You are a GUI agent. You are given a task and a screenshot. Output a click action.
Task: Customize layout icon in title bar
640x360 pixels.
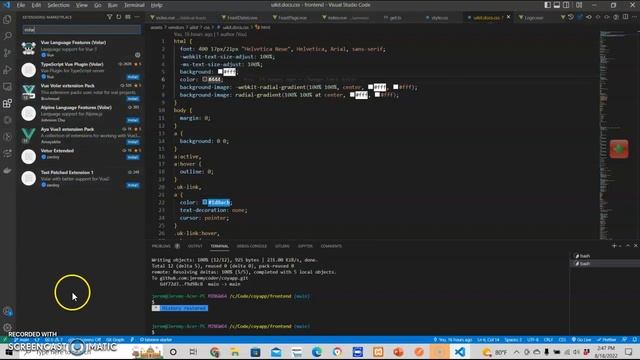[579, 5]
